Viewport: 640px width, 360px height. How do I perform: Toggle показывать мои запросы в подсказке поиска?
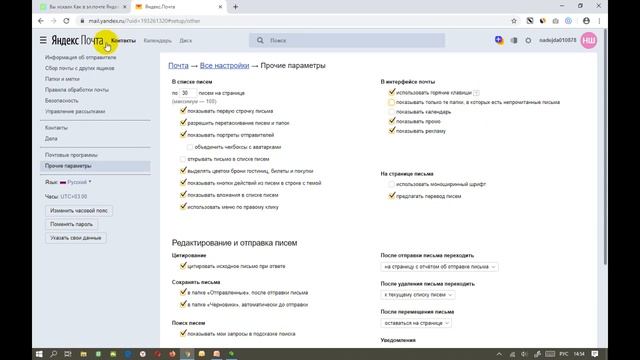[183, 333]
